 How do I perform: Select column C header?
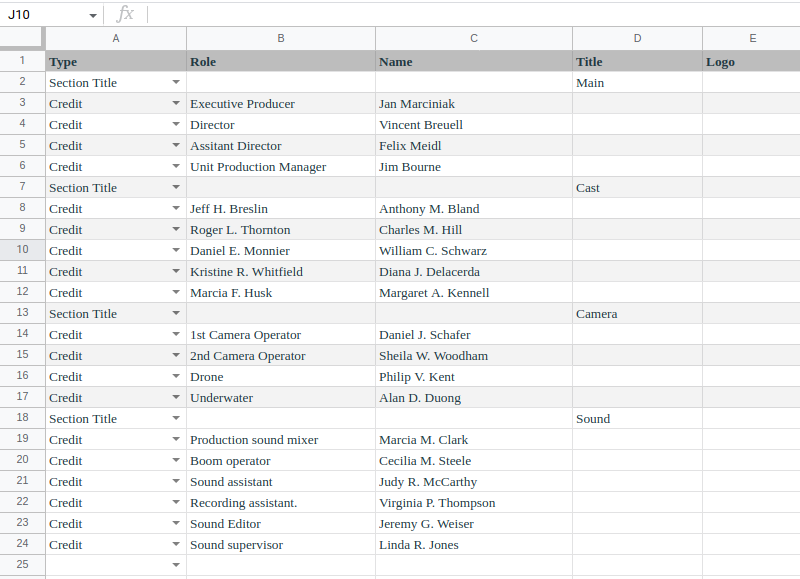point(473,38)
